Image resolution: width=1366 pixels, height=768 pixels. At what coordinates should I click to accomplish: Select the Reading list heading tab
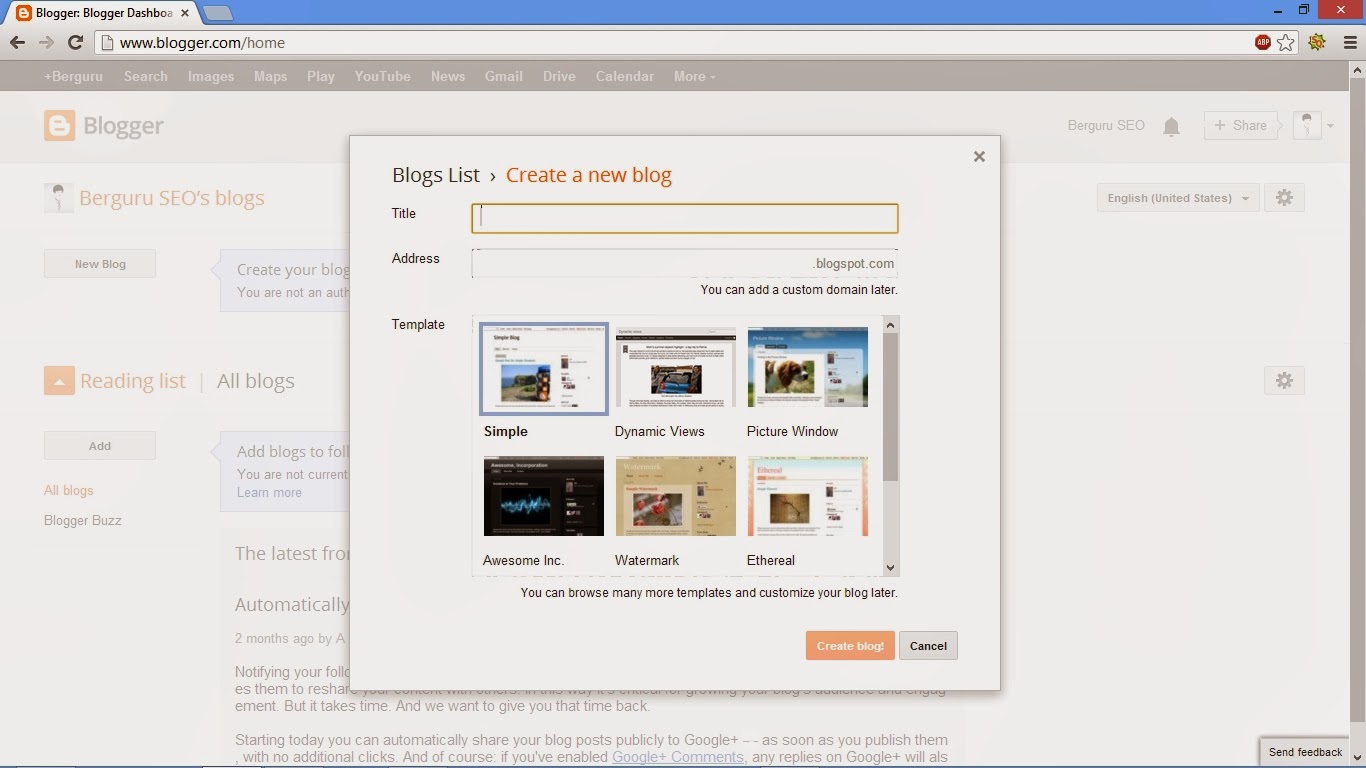(133, 381)
